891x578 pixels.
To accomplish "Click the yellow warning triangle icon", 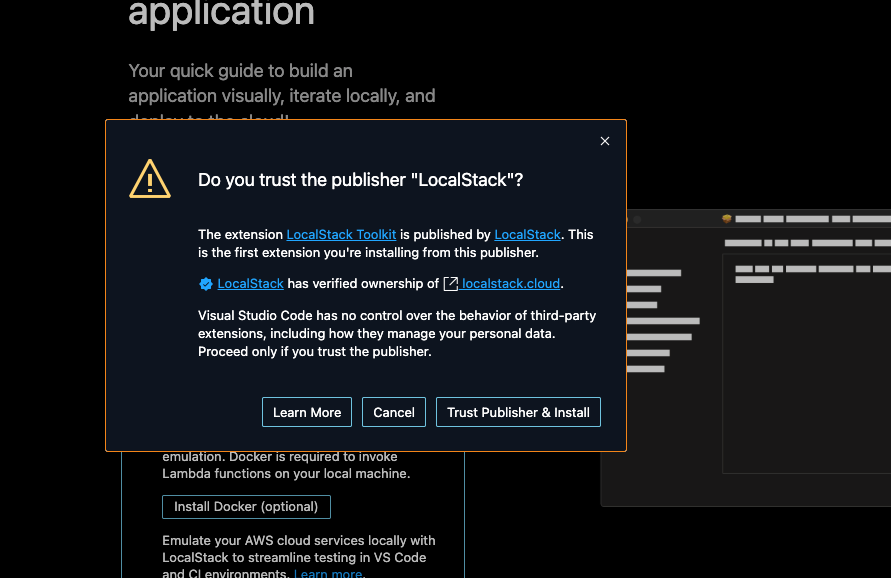I will (x=150, y=179).
